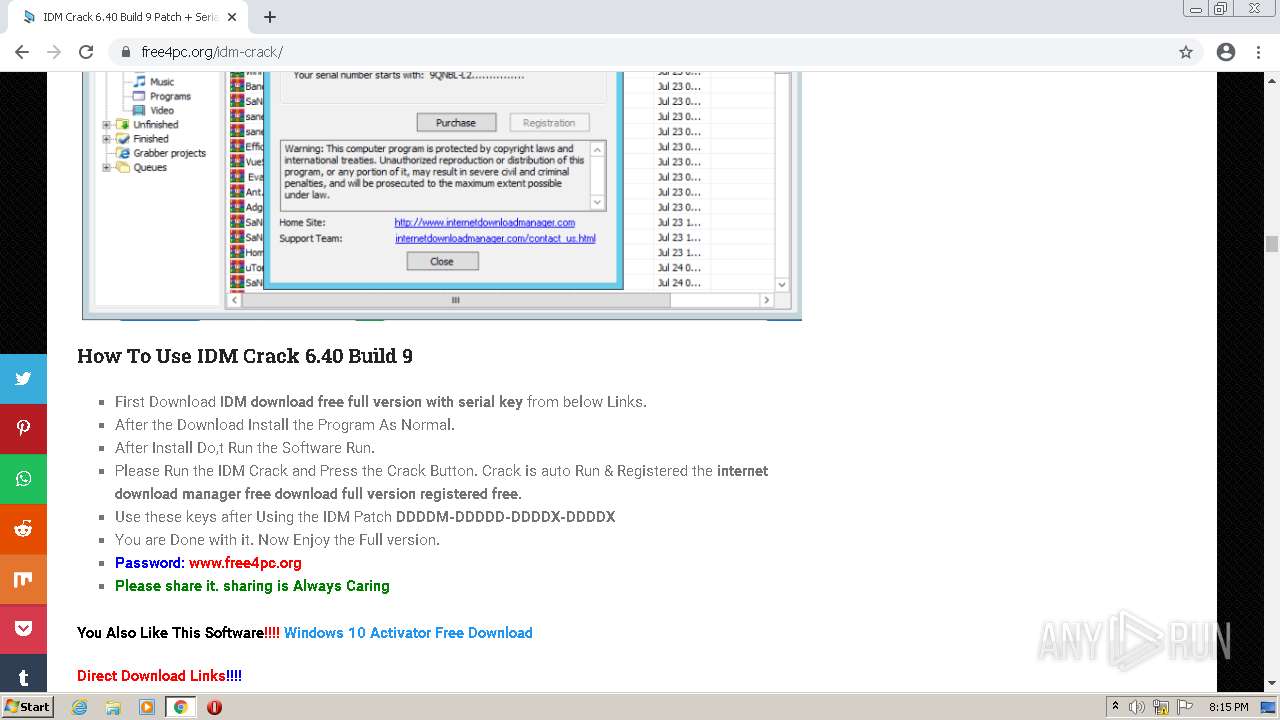Click 'Please Run the IDM Crack' step
Image resolution: width=1280 pixels, height=720 pixels.
tap(441, 482)
